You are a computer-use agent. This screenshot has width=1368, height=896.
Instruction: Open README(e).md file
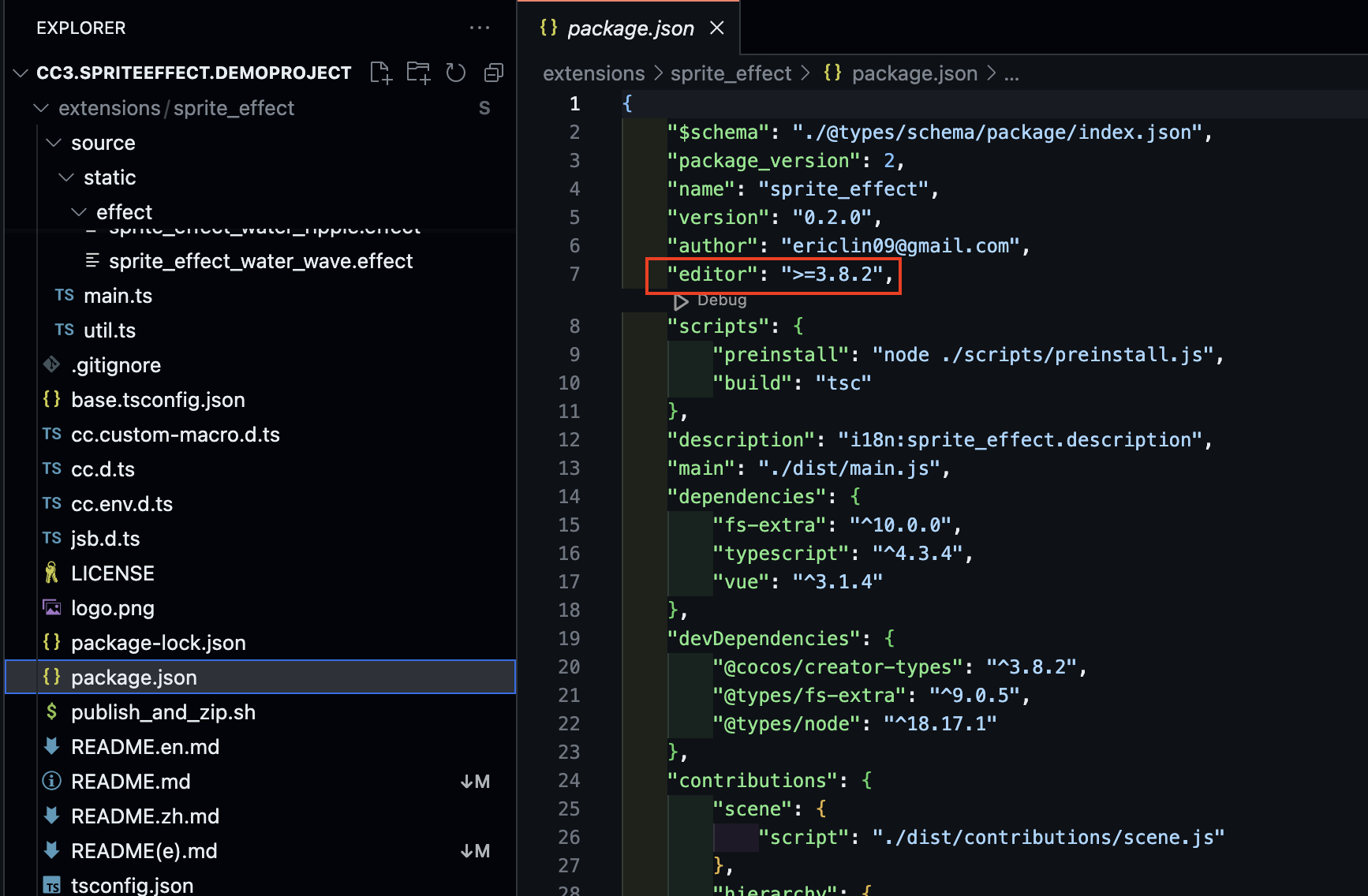click(260, 851)
